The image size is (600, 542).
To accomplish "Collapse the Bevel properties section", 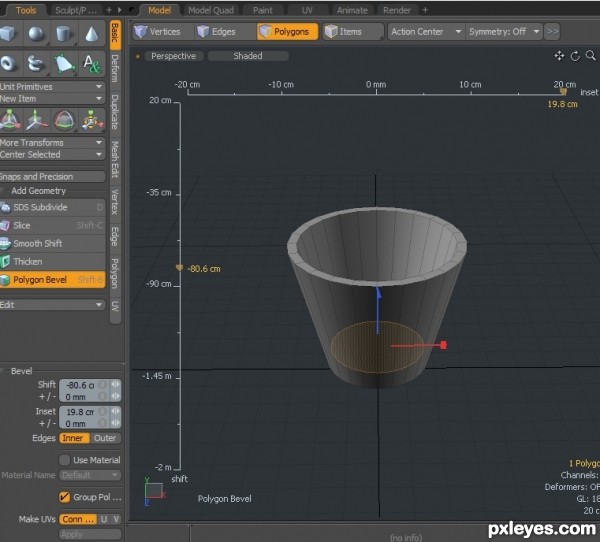I will 3,371.
